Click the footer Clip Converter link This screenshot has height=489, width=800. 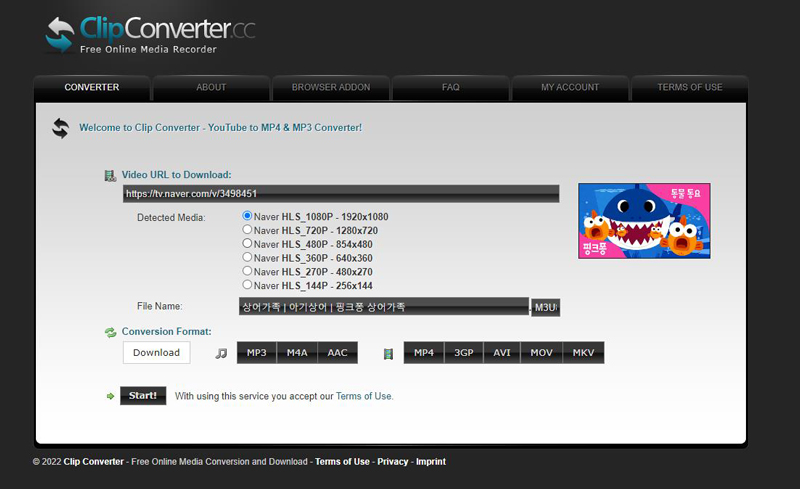pos(93,461)
